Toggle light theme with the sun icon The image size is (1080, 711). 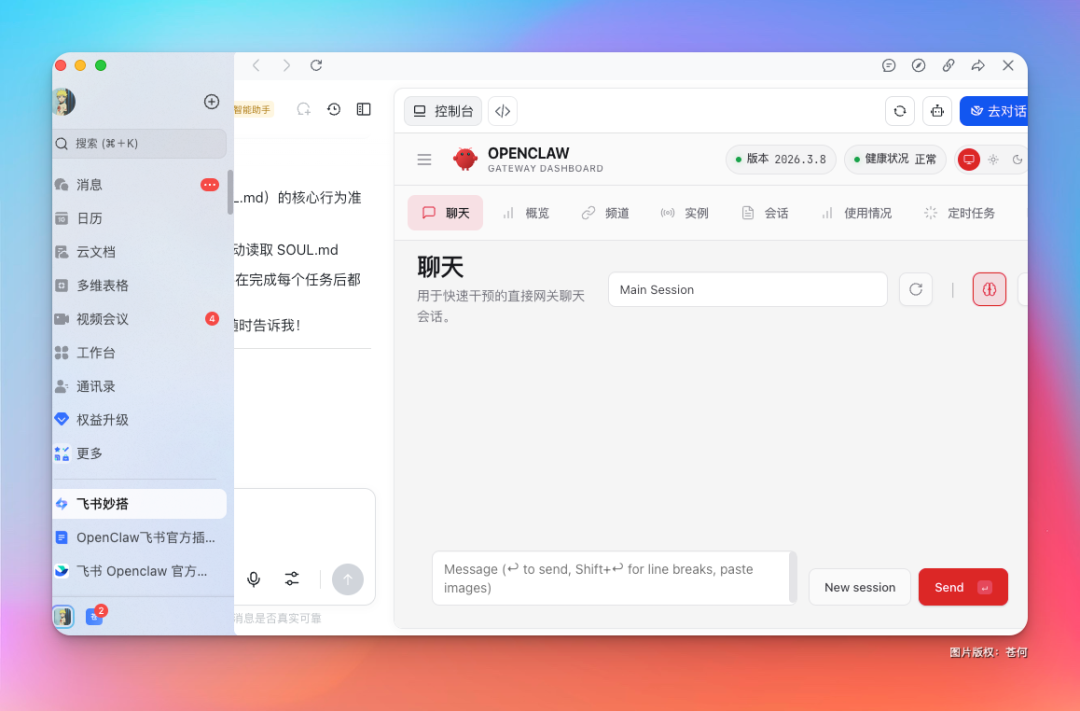(x=993, y=160)
